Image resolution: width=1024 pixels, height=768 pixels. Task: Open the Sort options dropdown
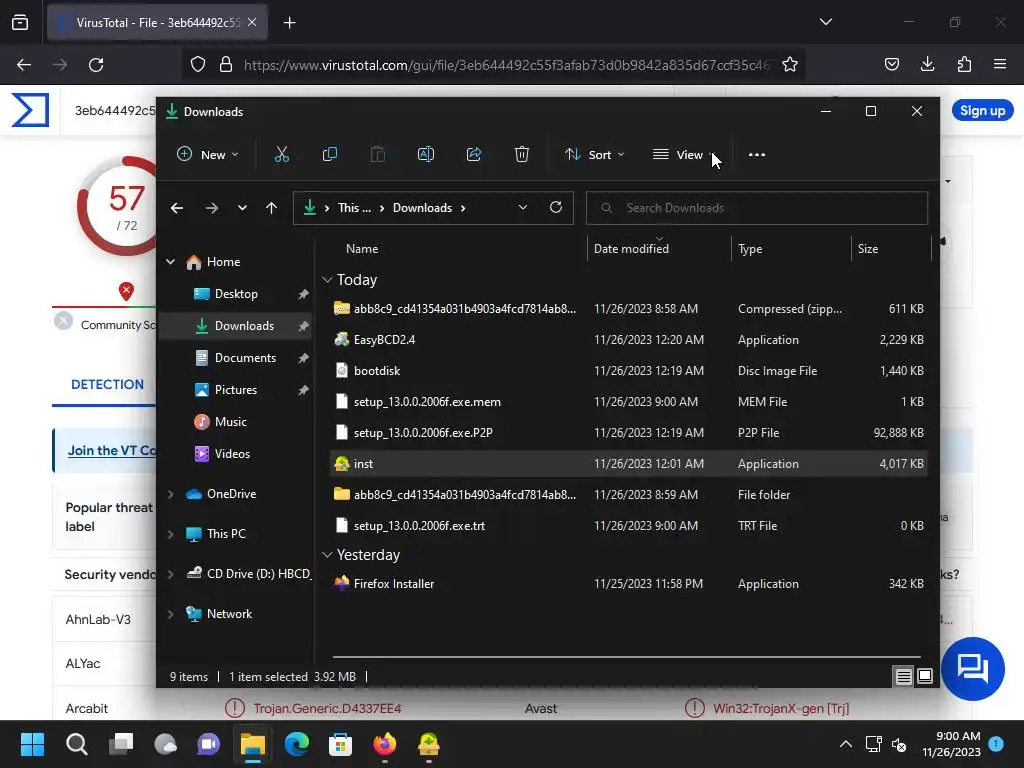click(595, 155)
